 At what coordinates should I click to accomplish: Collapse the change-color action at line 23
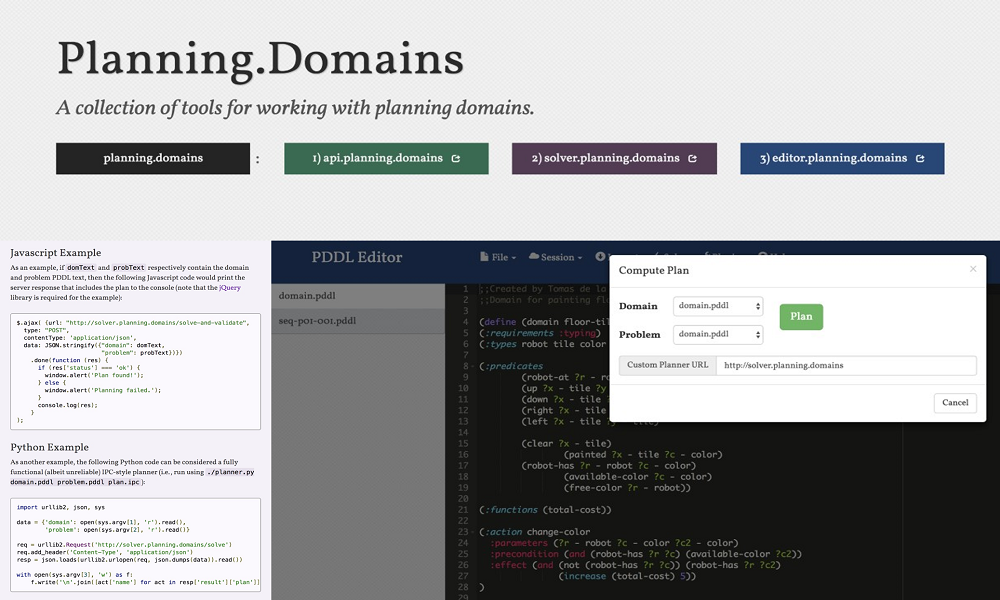pyautogui.click(x=471, y=532)
